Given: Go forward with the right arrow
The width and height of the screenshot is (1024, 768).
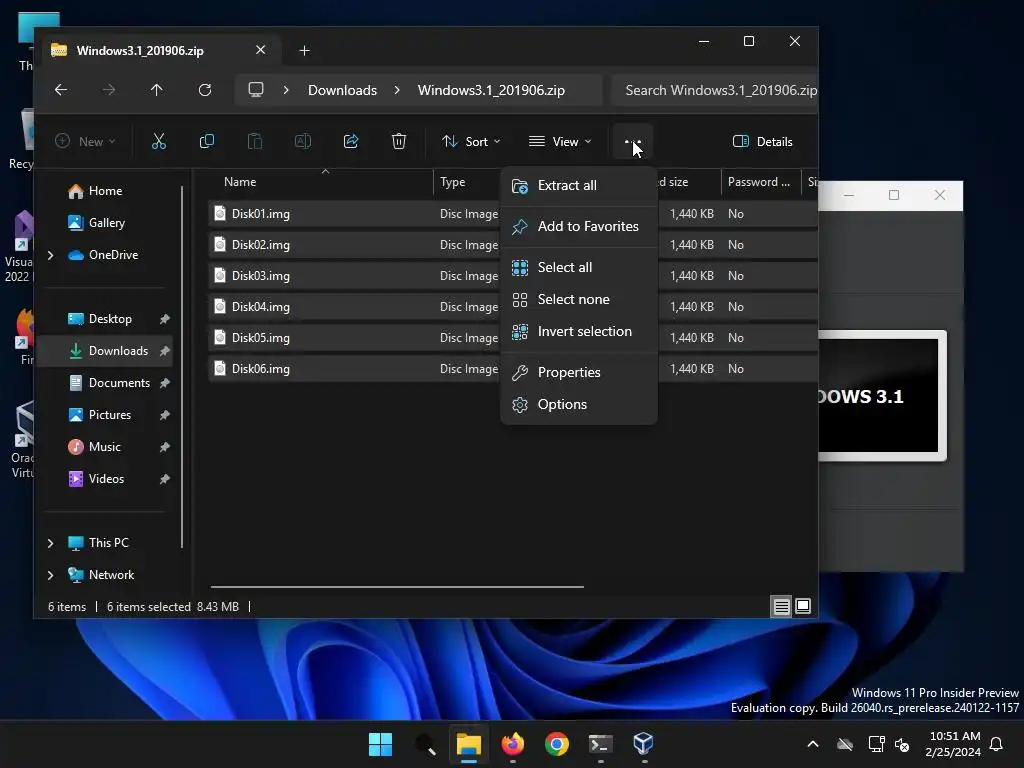Looking at the screenshot, I should 109,90.
